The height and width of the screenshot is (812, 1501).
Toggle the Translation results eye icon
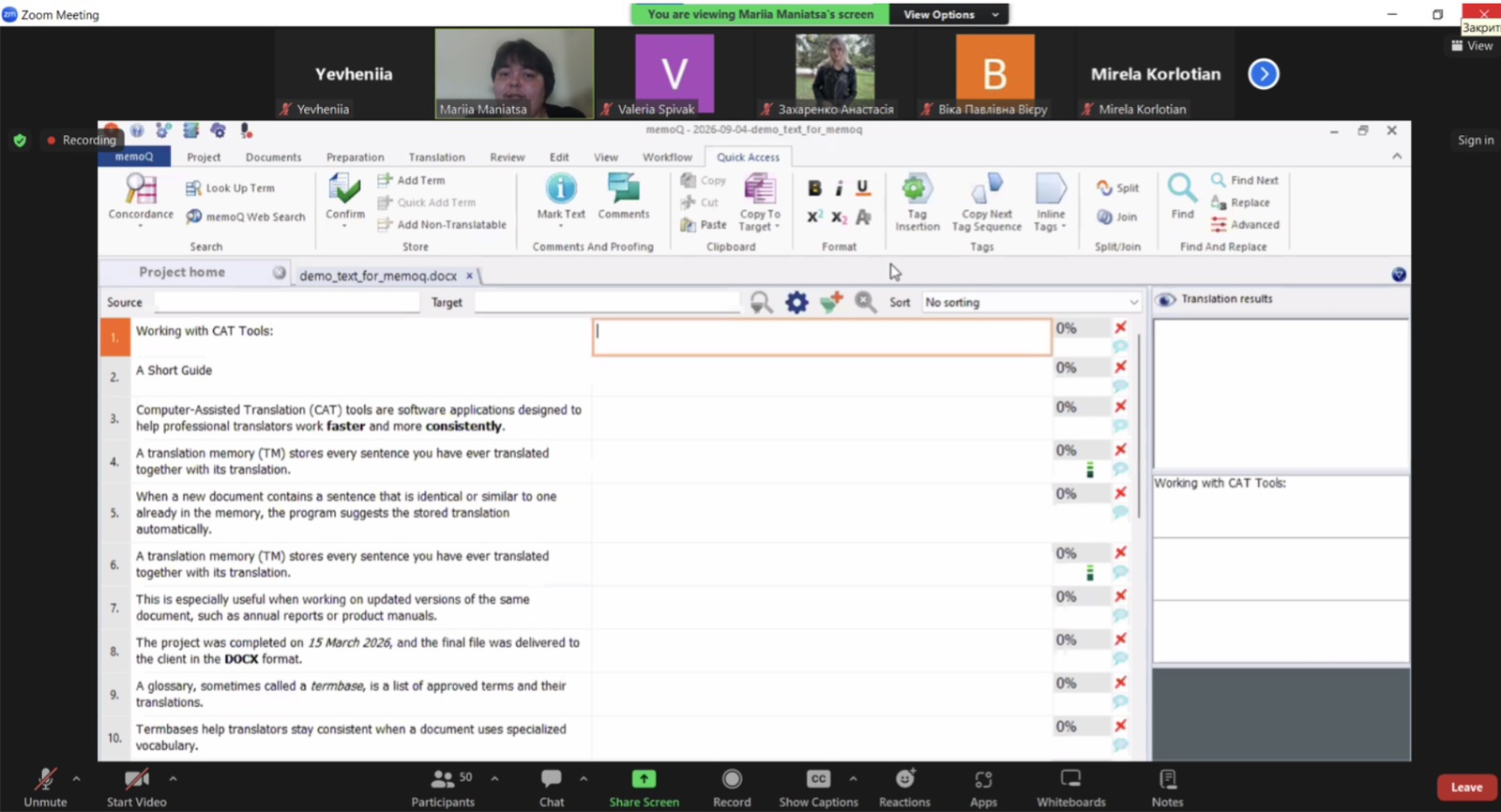pos(1166,300)
